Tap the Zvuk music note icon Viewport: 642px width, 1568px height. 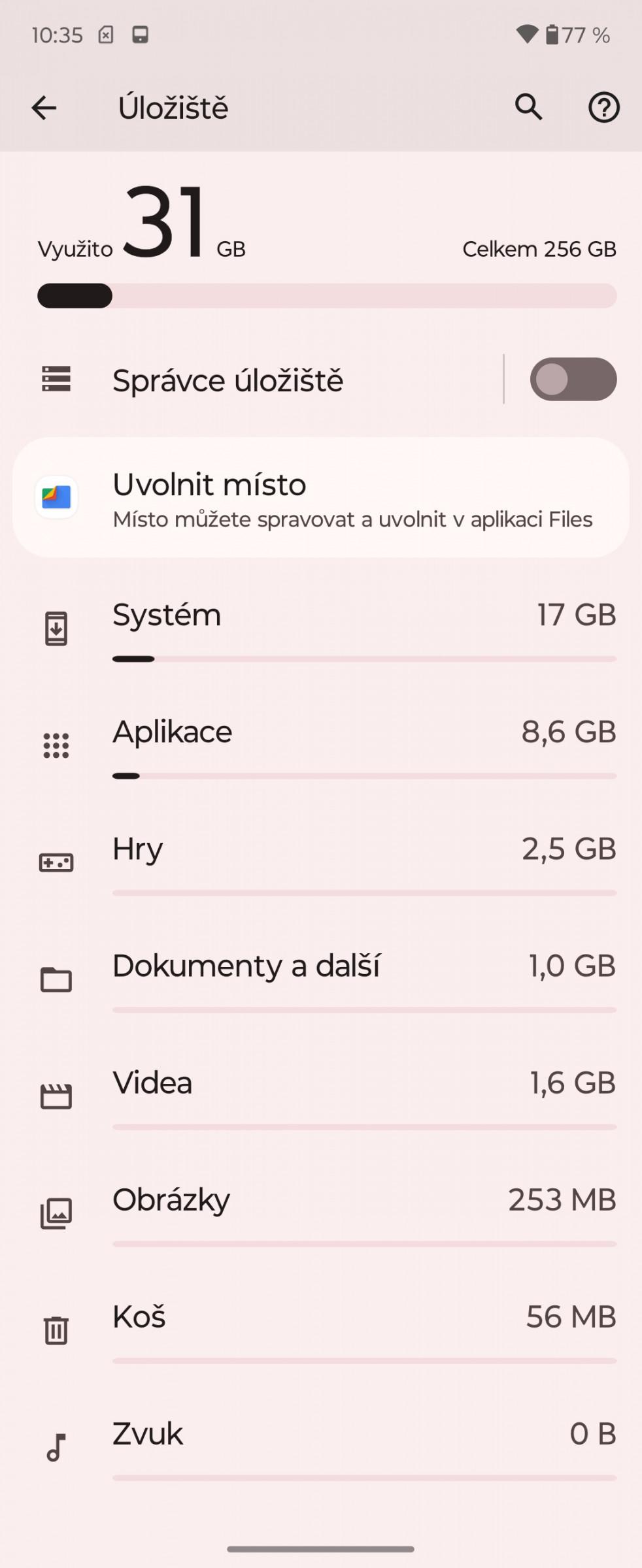tap(56, 1448)
